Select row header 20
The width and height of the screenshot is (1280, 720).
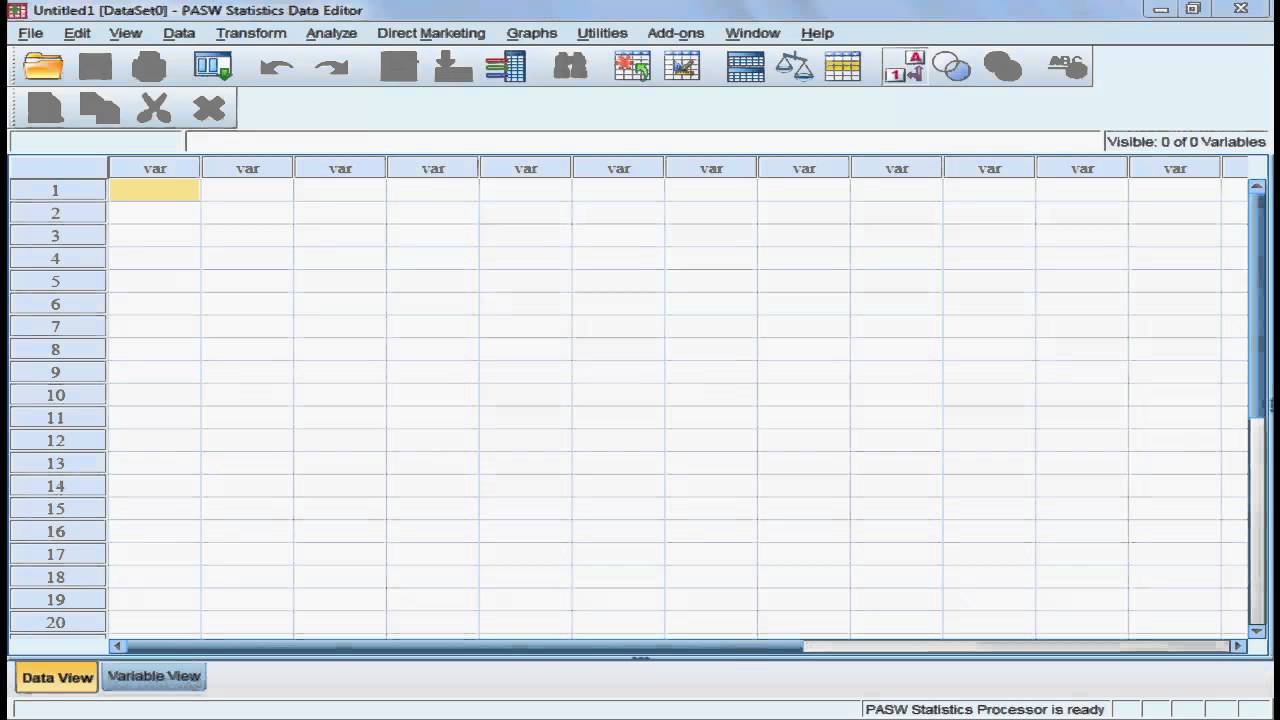(x=57, y=622)
